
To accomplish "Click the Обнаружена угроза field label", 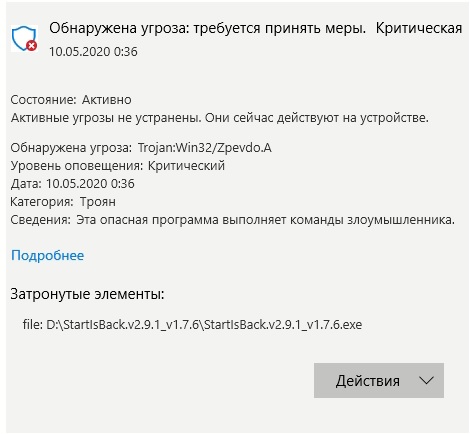I will tap(71, 148).
